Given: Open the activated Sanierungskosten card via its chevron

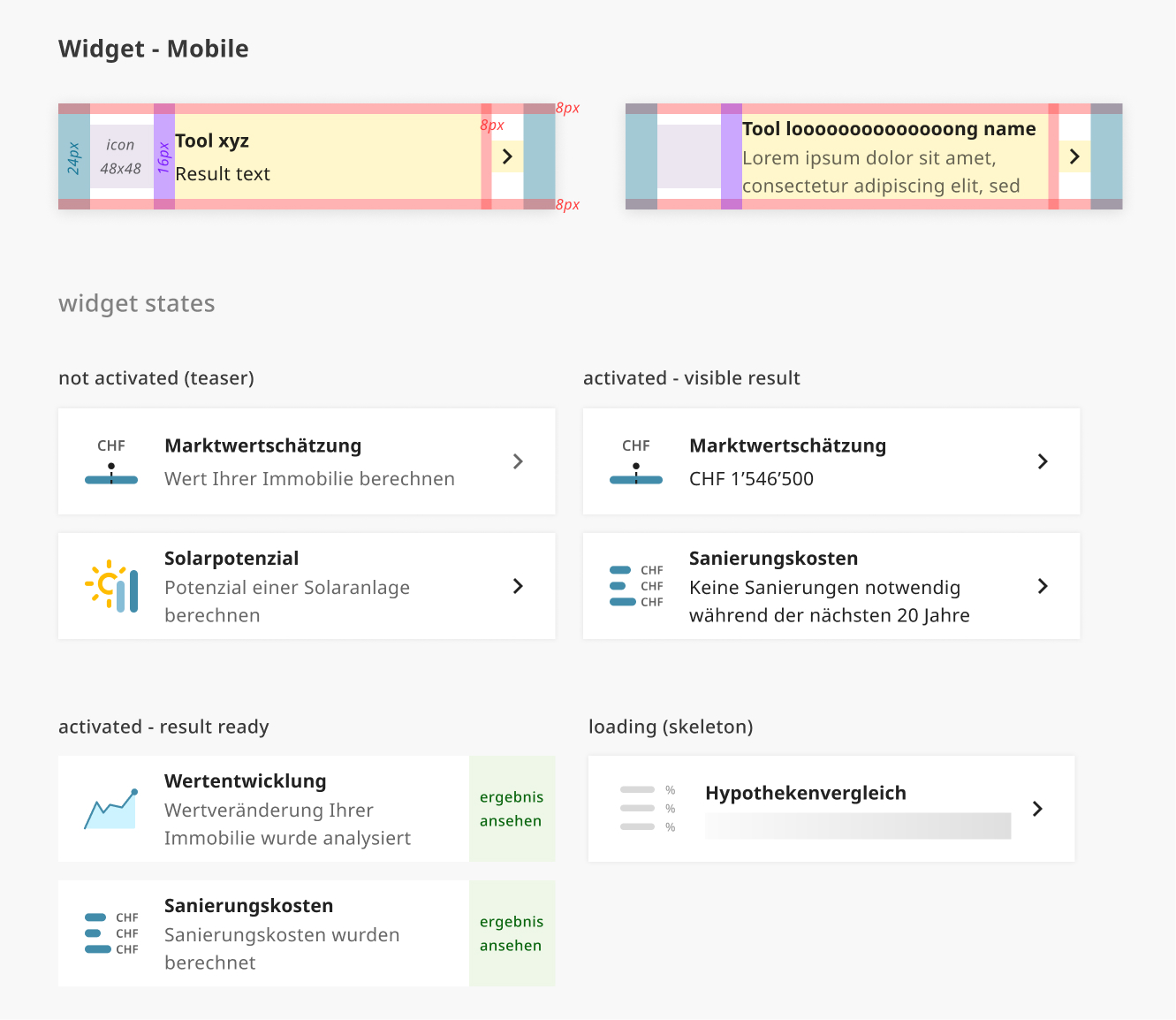Looking at the screenshot, I should [x=1043, y=586].
